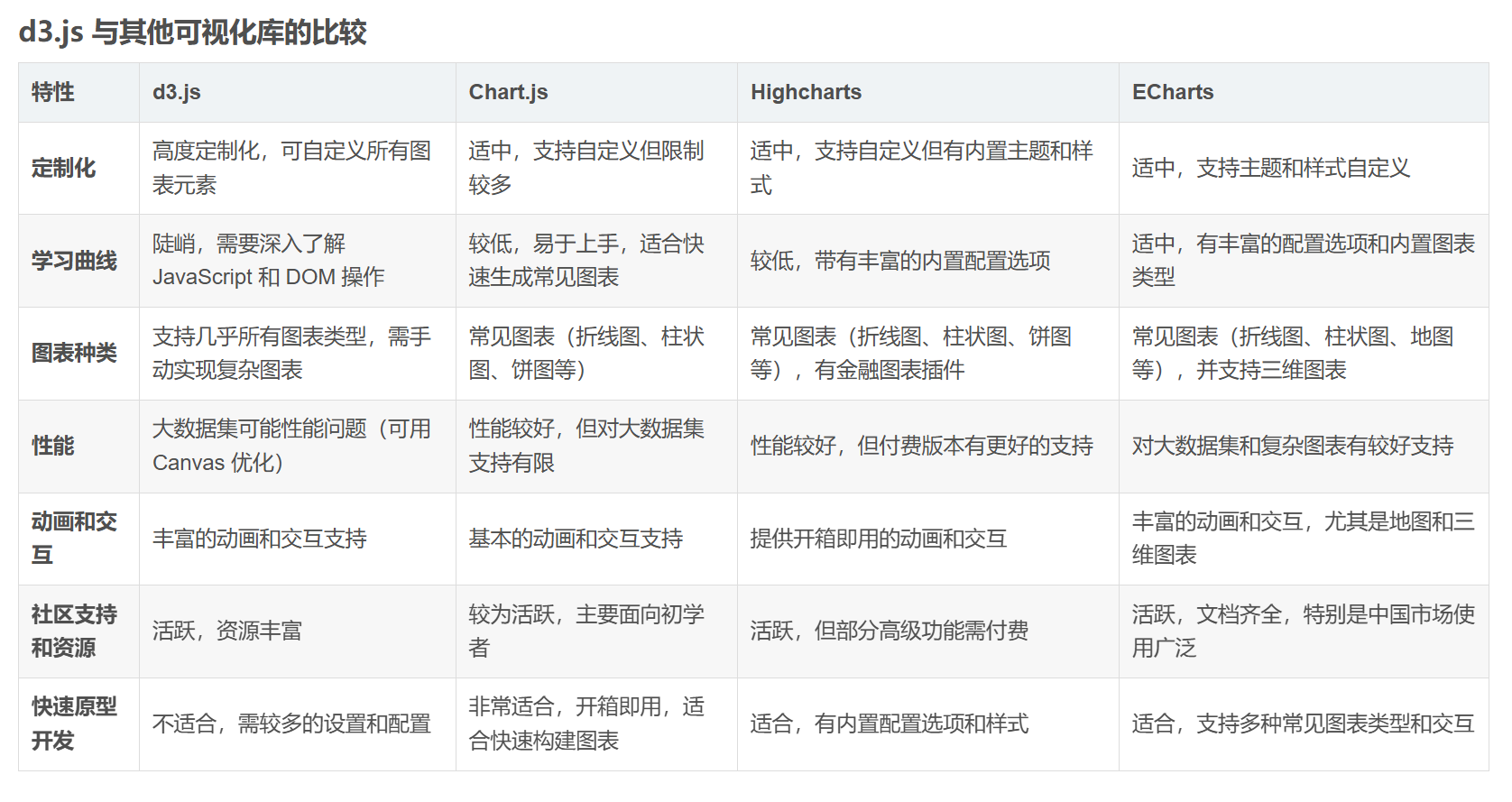This screenshot has height=802, width=1512.
Task: Click the '社区支持和资源' row label
Action: point(79,631)
